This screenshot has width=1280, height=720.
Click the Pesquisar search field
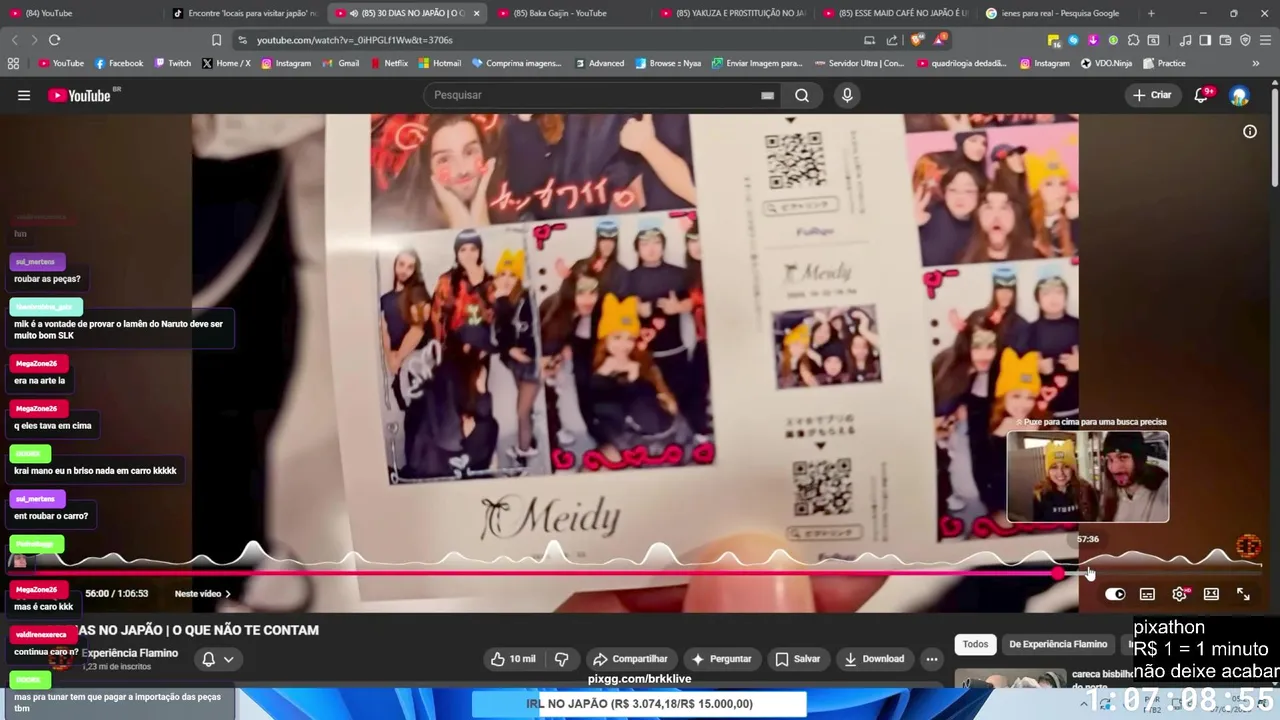[x=595, y=95]
